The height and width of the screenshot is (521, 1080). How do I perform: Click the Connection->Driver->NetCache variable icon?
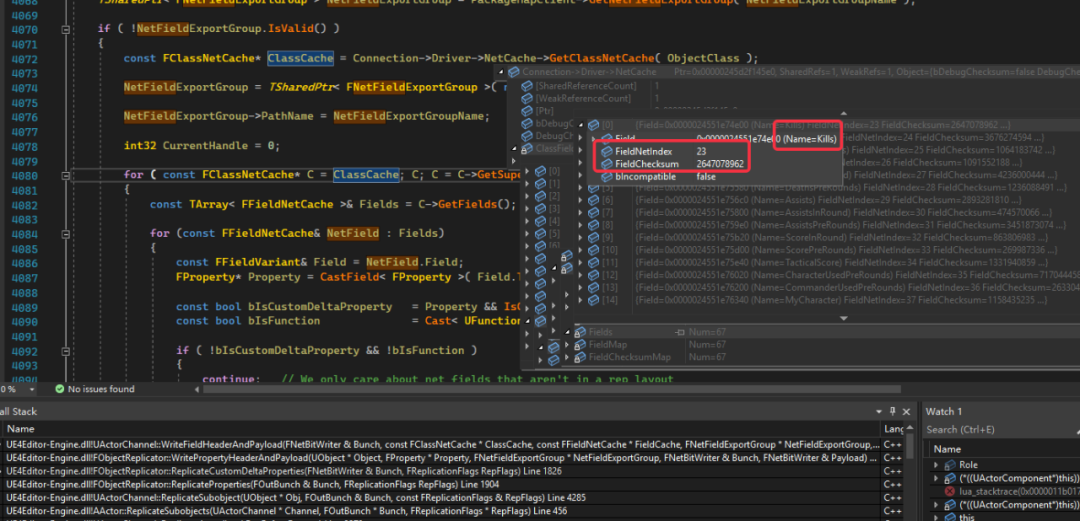(x=514, y=72)
